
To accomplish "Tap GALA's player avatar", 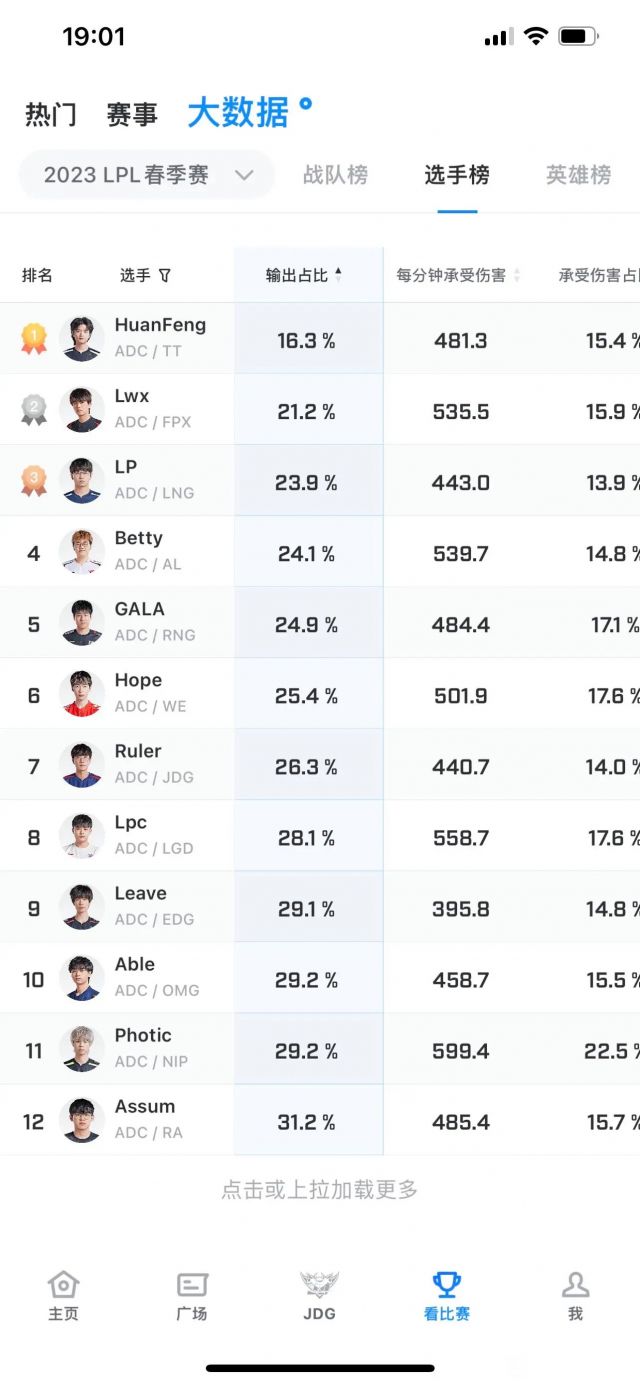I will click(x=82, y=623).
